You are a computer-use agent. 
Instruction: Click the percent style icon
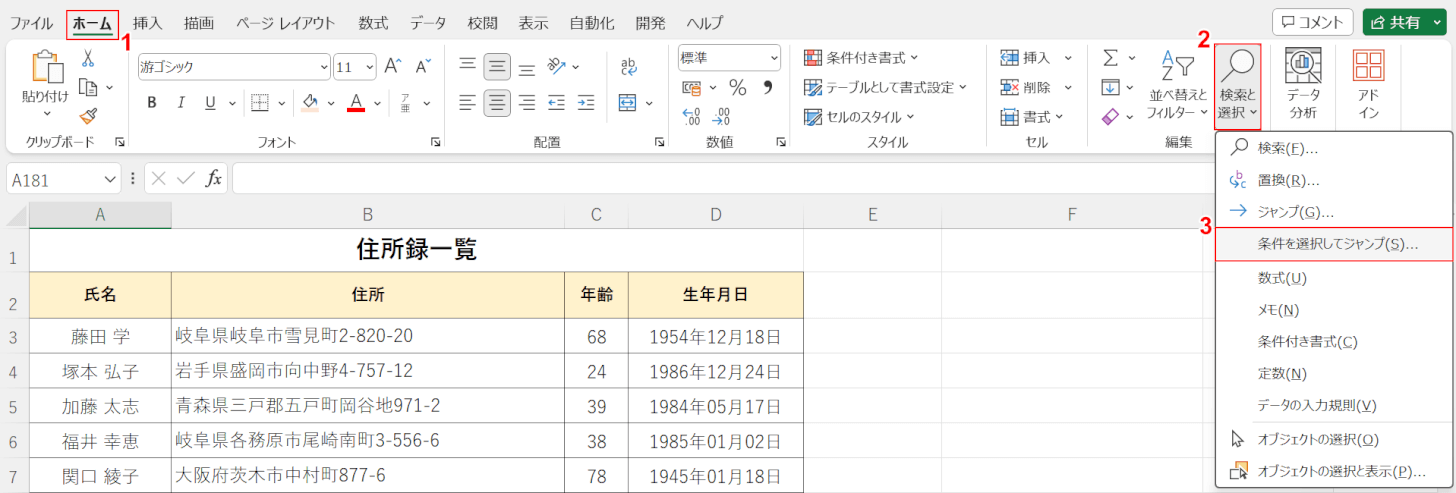(x=737, y=87)
